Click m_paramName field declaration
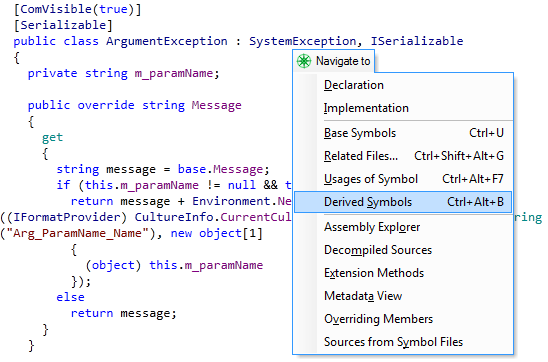The image size is (548, 362). pyautogui.click(x=174, y=73)
